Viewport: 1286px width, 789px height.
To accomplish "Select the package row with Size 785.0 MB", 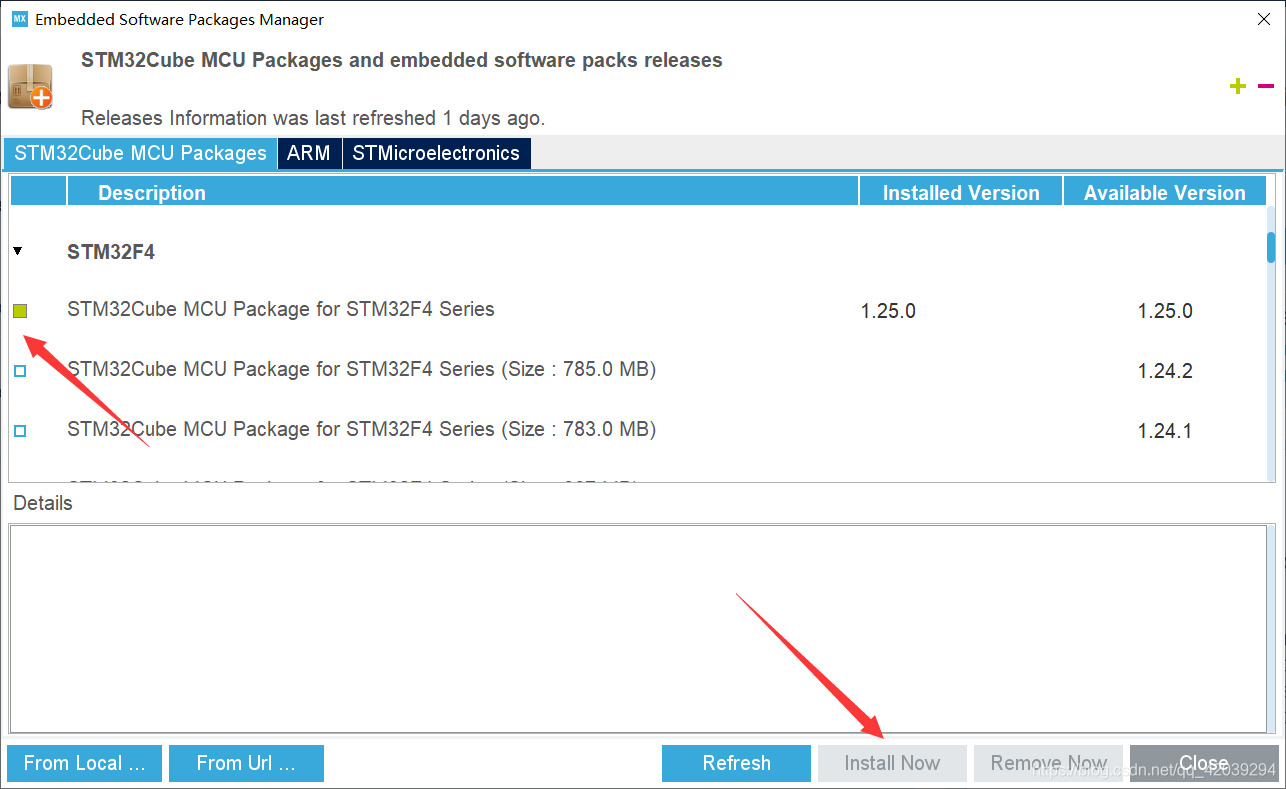I will [638, 370].
